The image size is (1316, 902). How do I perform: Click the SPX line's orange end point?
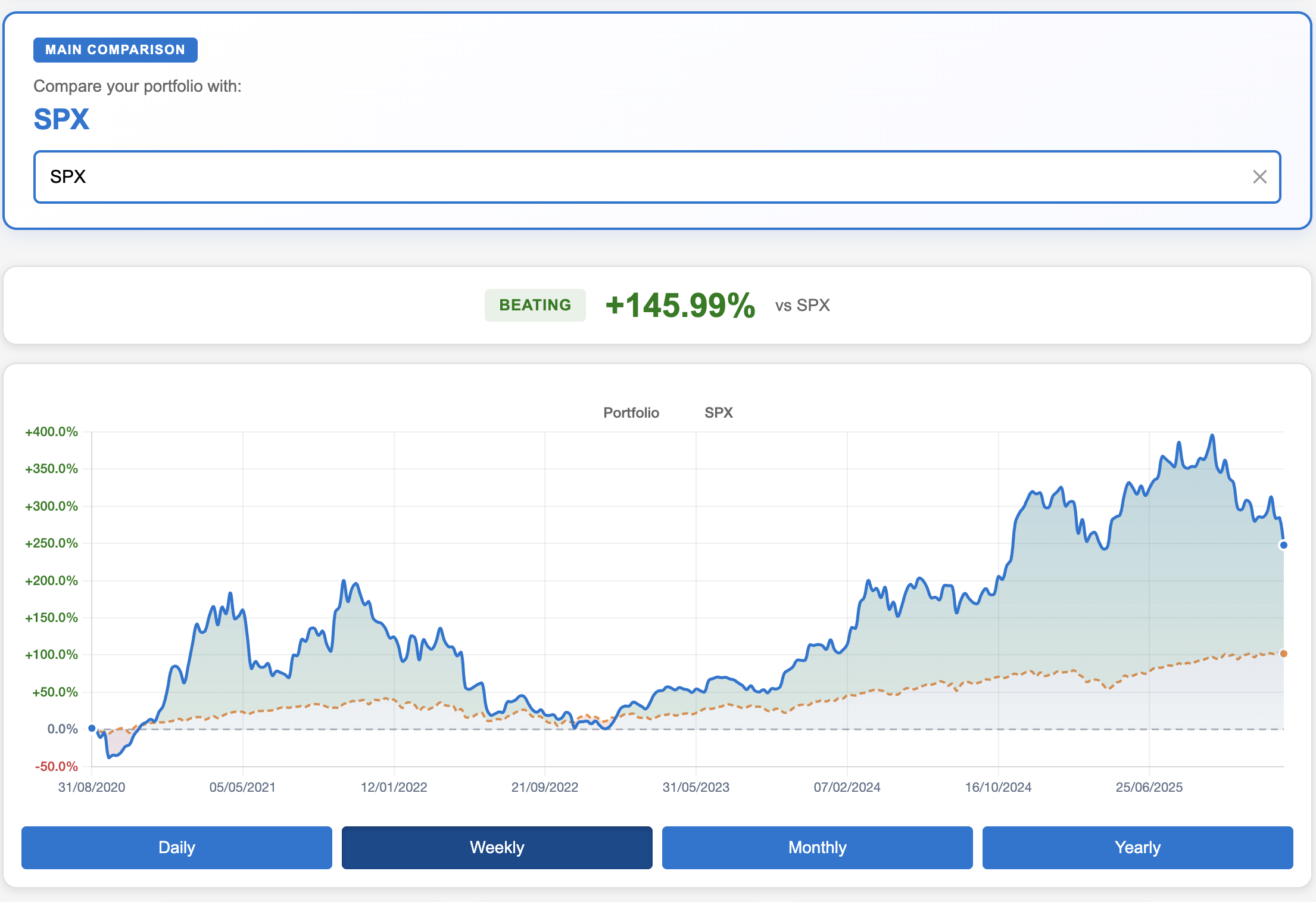click(x=1284, y=654)
